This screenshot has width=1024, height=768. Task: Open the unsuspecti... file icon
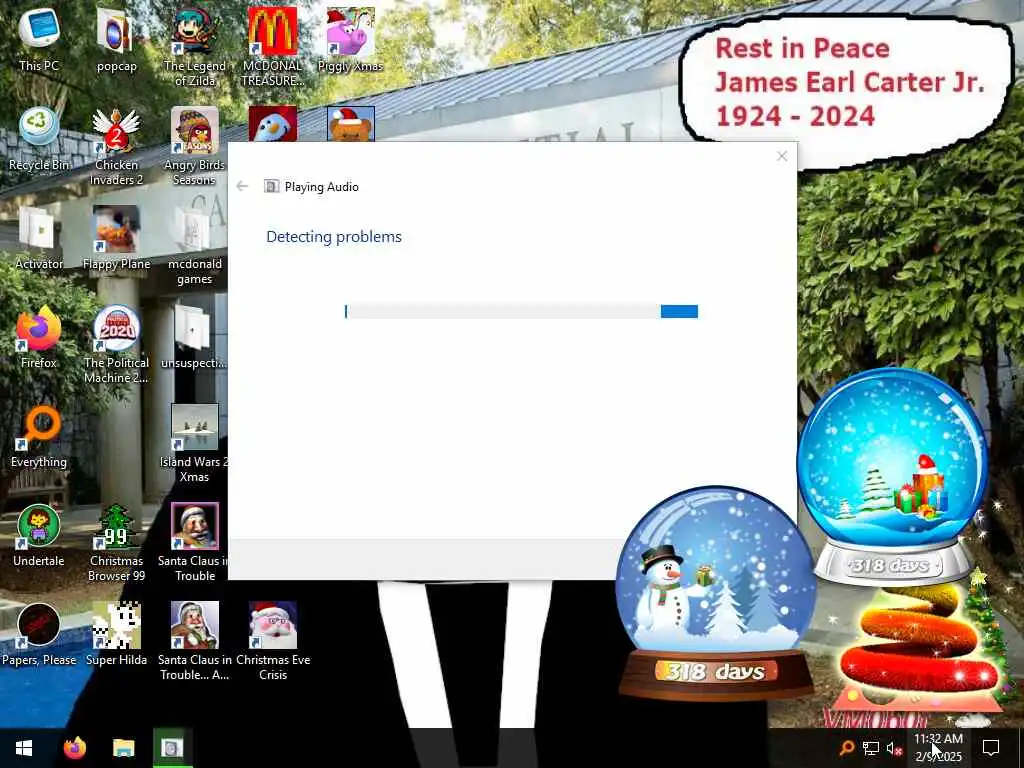coord(193,337)
